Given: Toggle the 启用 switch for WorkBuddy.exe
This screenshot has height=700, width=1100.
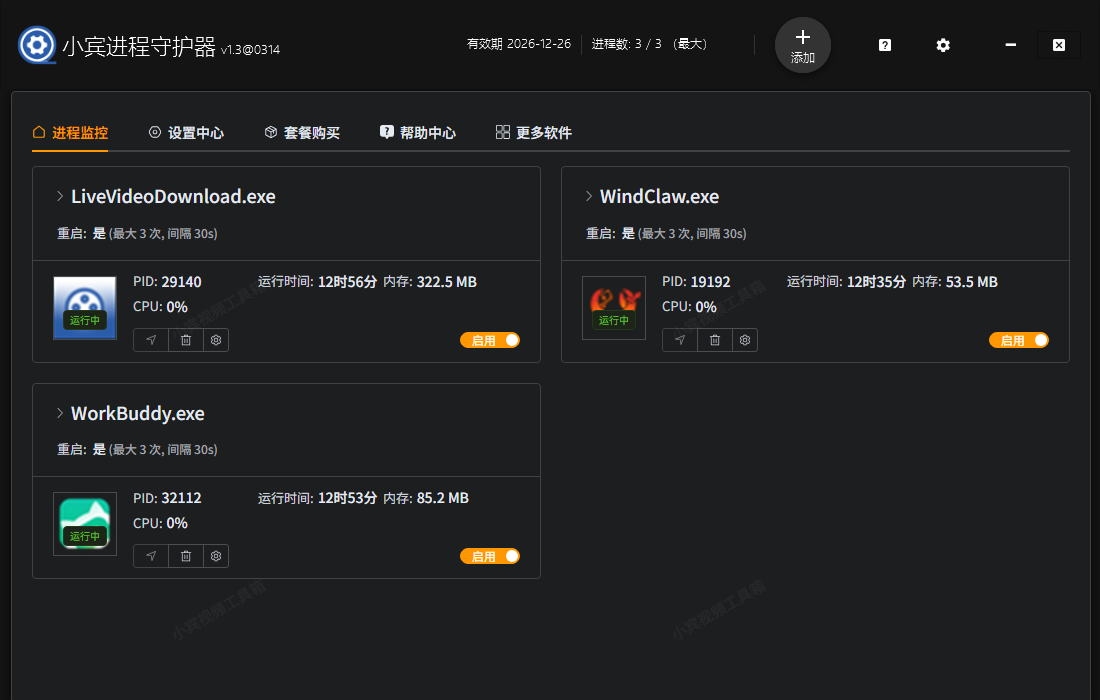Looking at the screenshot, I should coord(490,556).
